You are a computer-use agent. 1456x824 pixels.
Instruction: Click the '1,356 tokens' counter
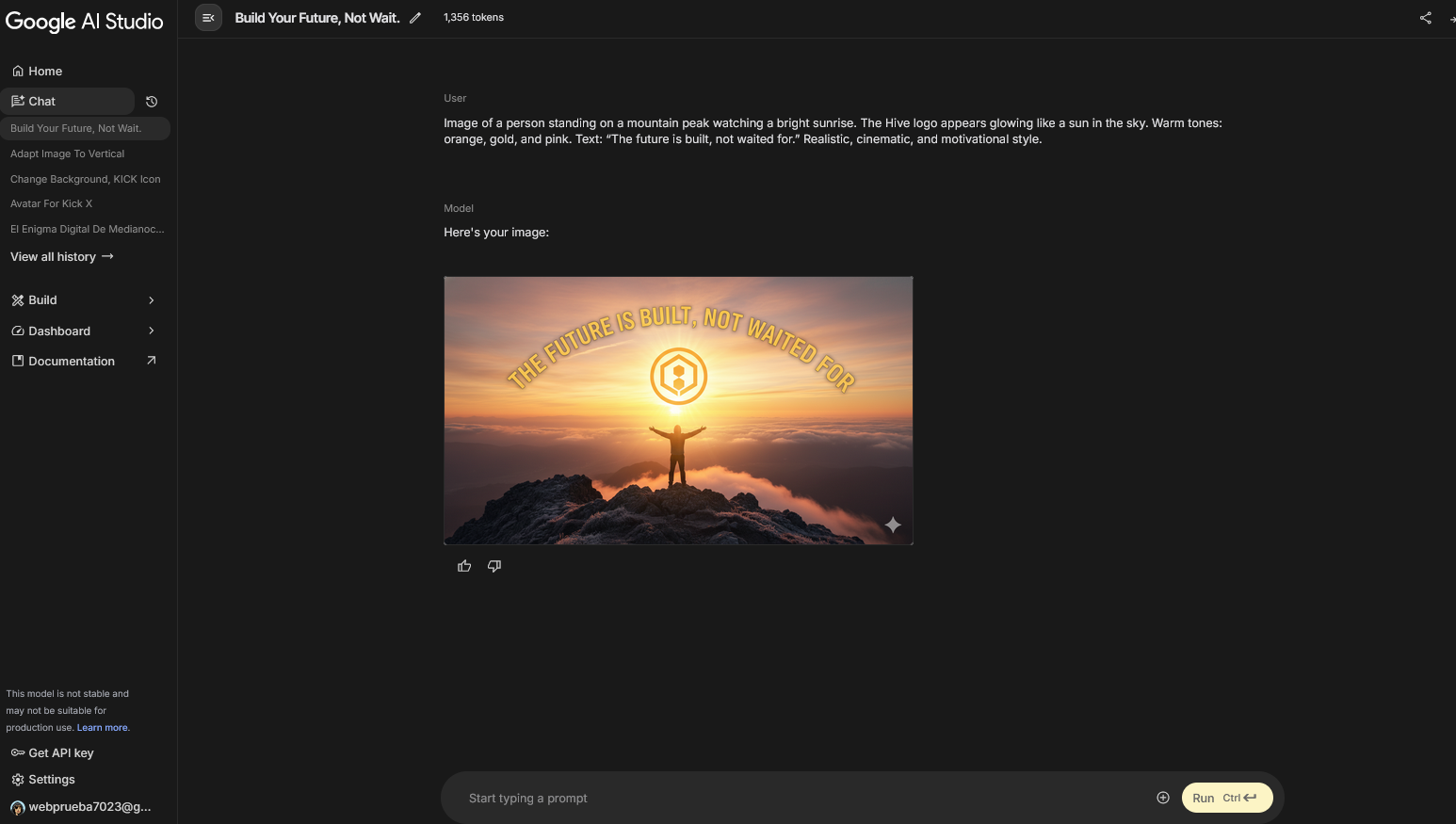pos(474,18)
